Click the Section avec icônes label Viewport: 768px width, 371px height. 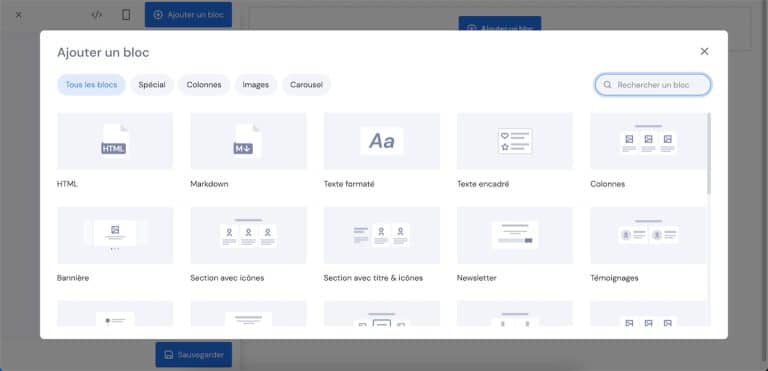point(227,278)
